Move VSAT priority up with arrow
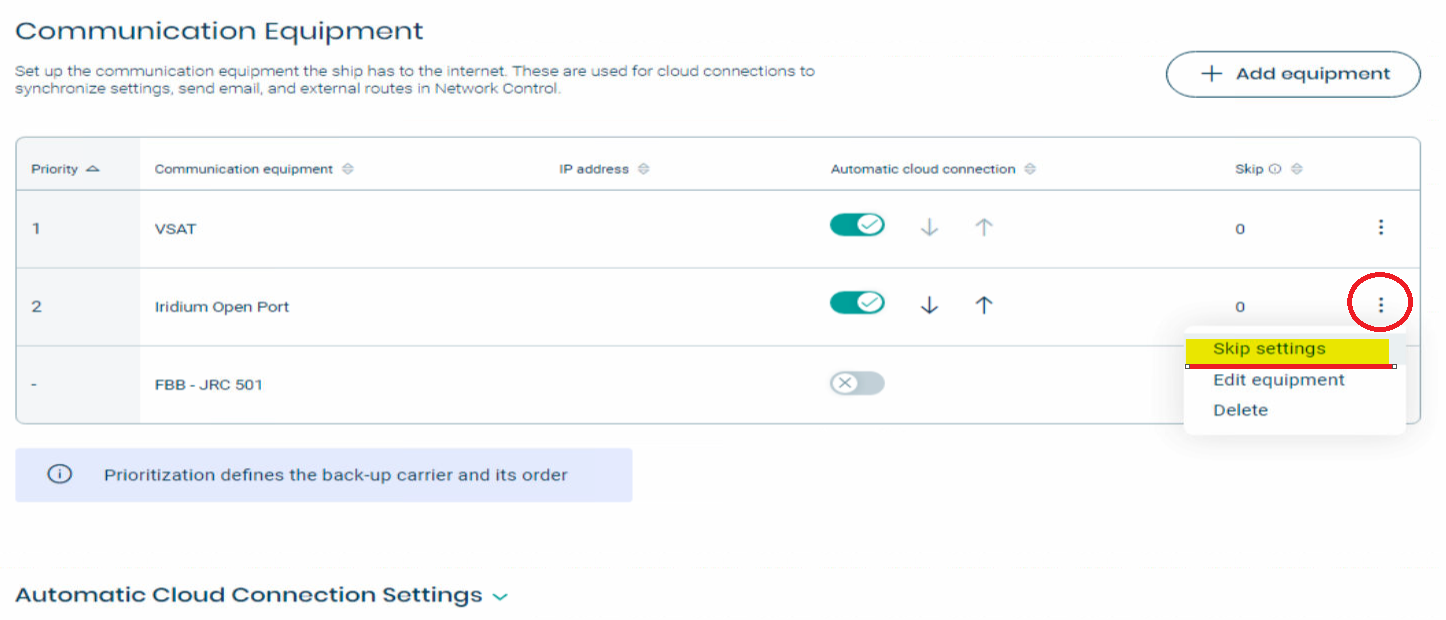Screen dimensions: 1446x620 (984, 227)
